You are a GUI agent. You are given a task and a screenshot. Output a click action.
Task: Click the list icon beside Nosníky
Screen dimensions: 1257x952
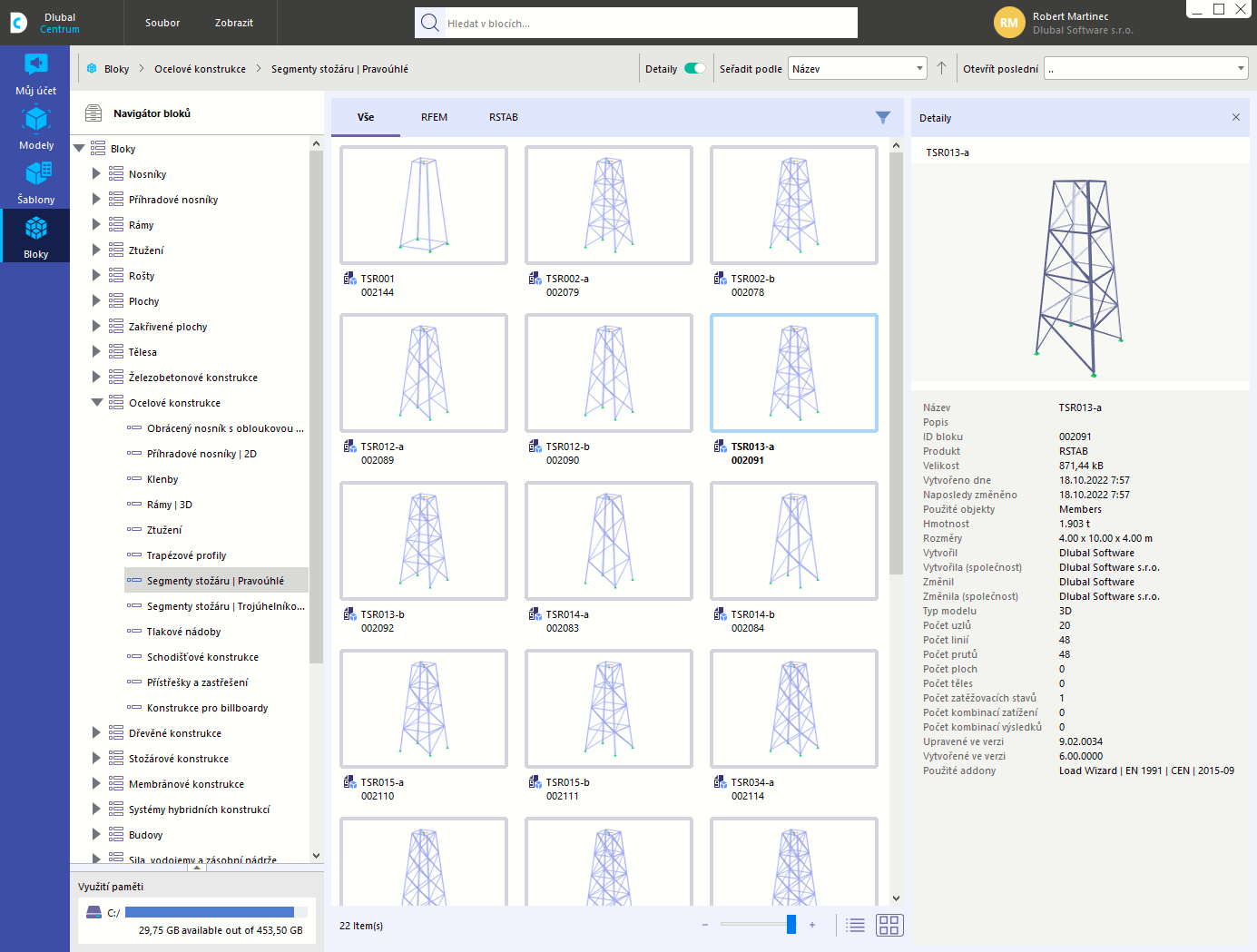point(116,173)
